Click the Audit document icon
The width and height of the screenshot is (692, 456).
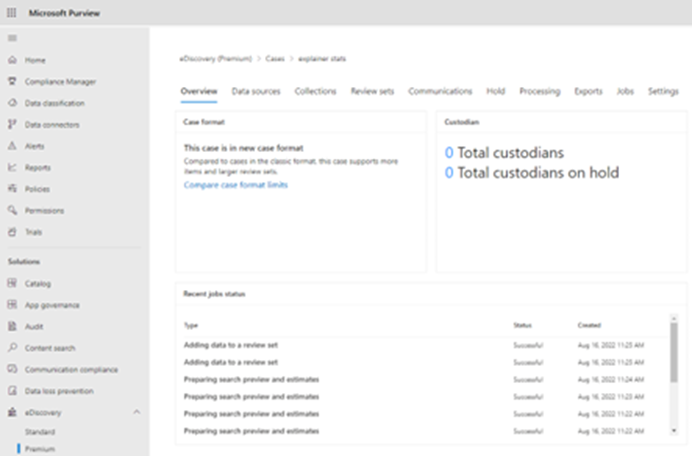12,326
